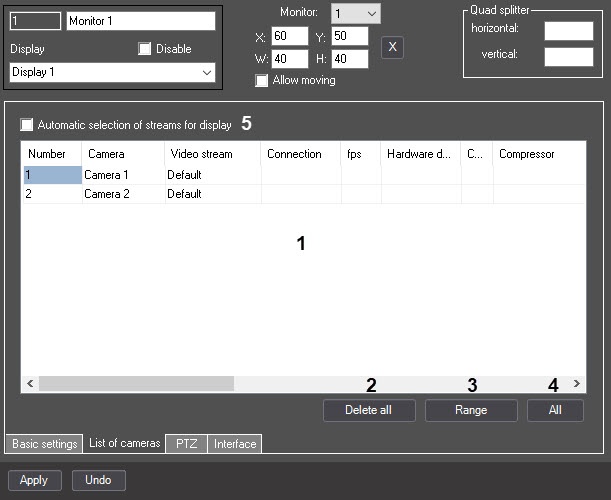Viewport: 611px width, 500px height.
Task: Open the Display 1 dropdown
Action: click(112, 72)
